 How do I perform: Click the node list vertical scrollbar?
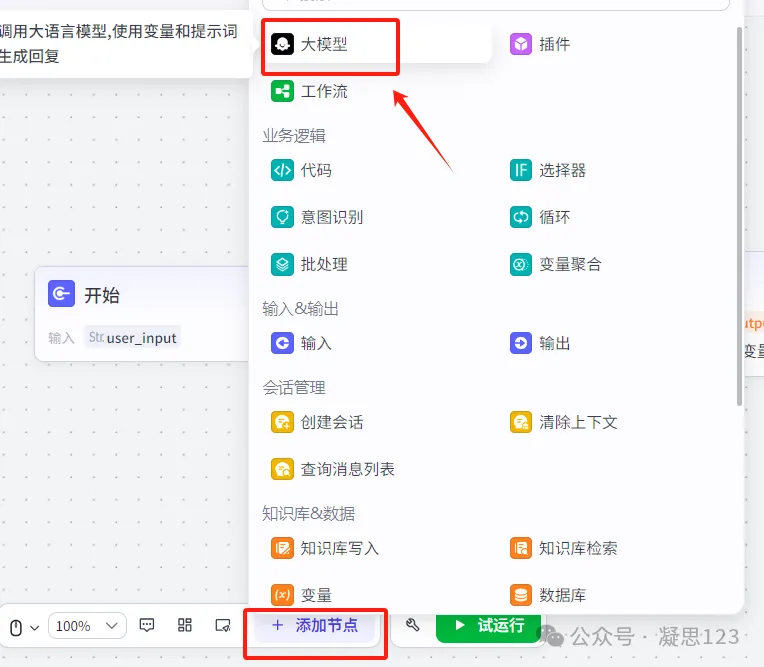pyautogui.click(x=739, y=200)
